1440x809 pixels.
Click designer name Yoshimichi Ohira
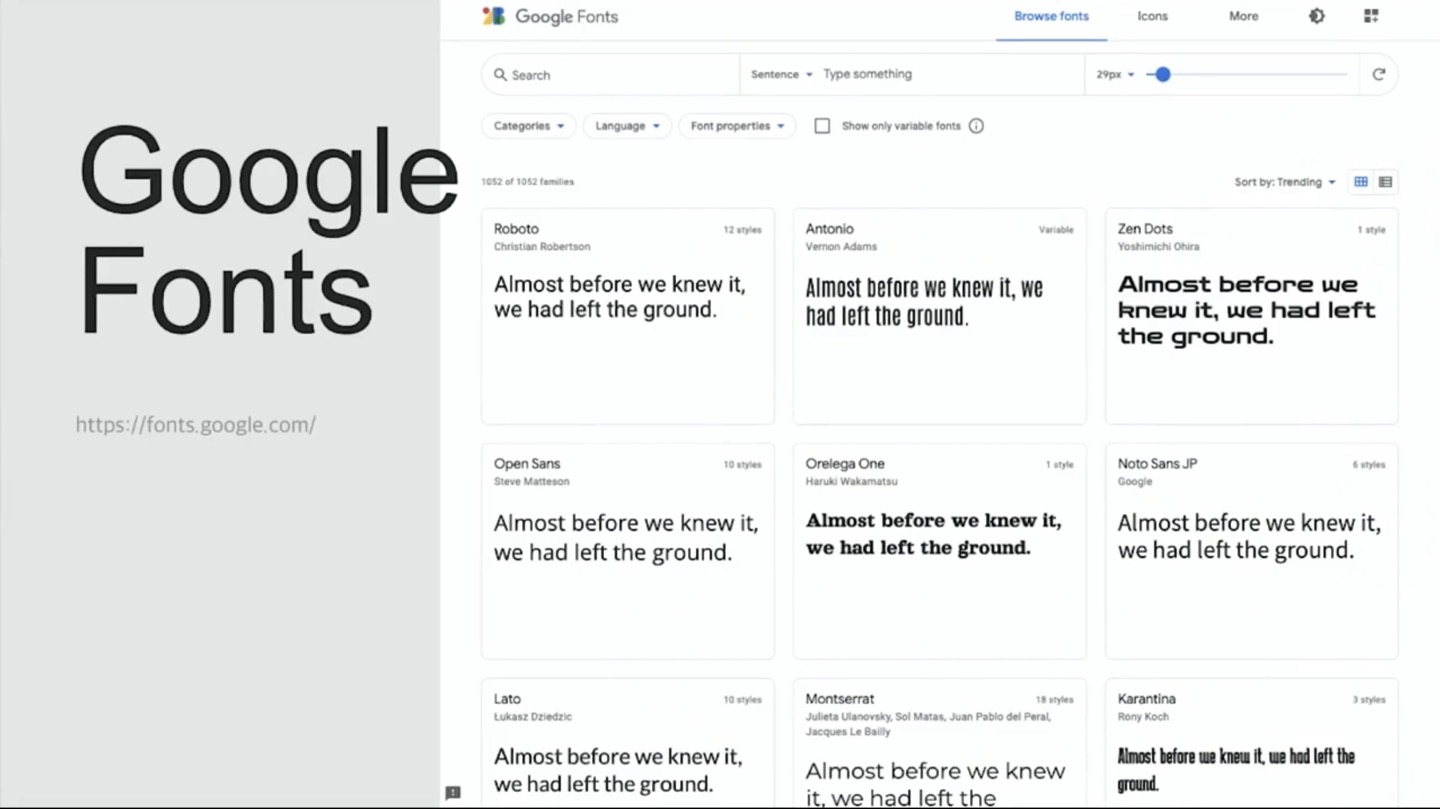tap(1158, 247)
